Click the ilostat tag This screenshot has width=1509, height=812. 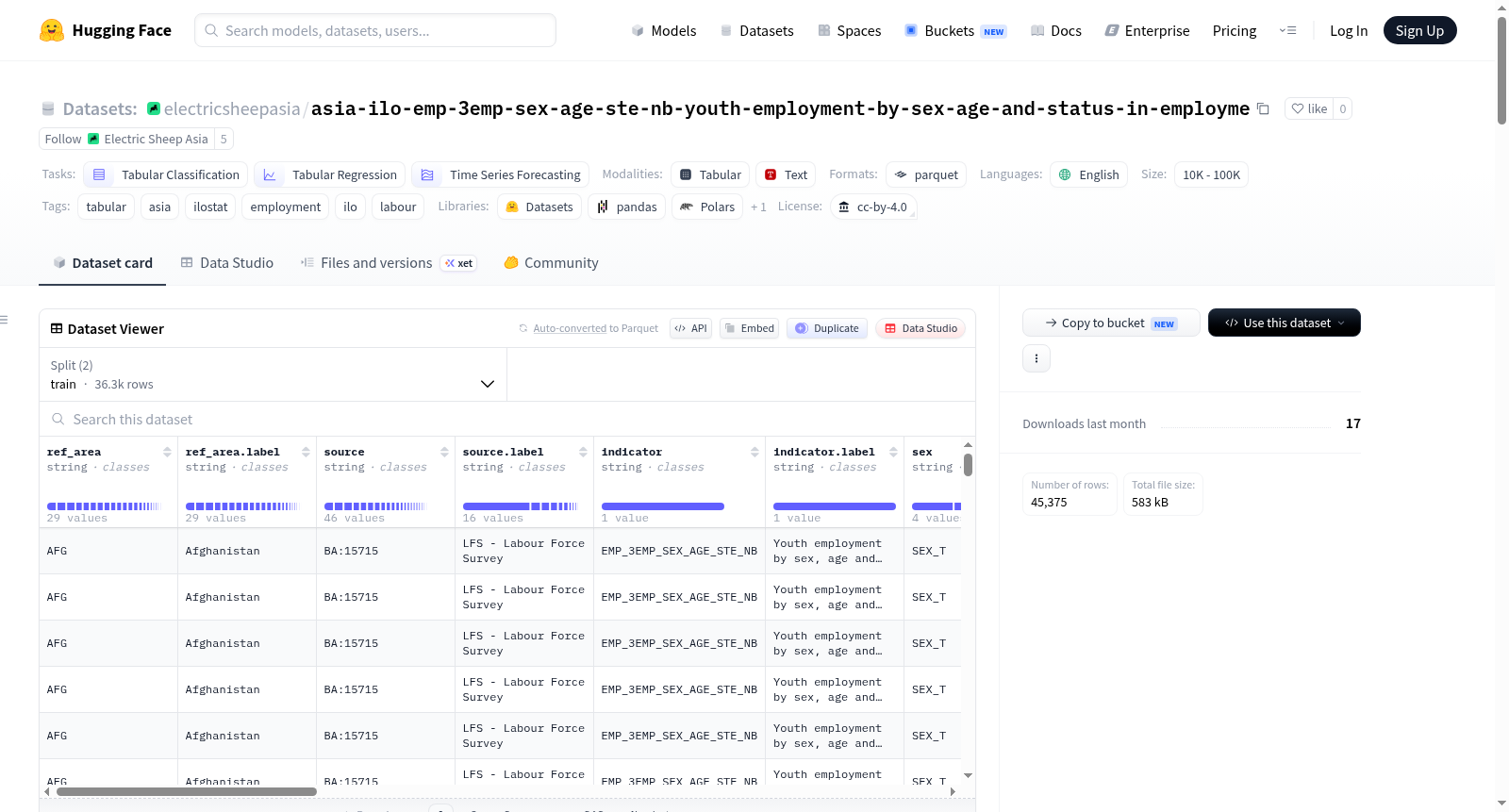point(210,207)
